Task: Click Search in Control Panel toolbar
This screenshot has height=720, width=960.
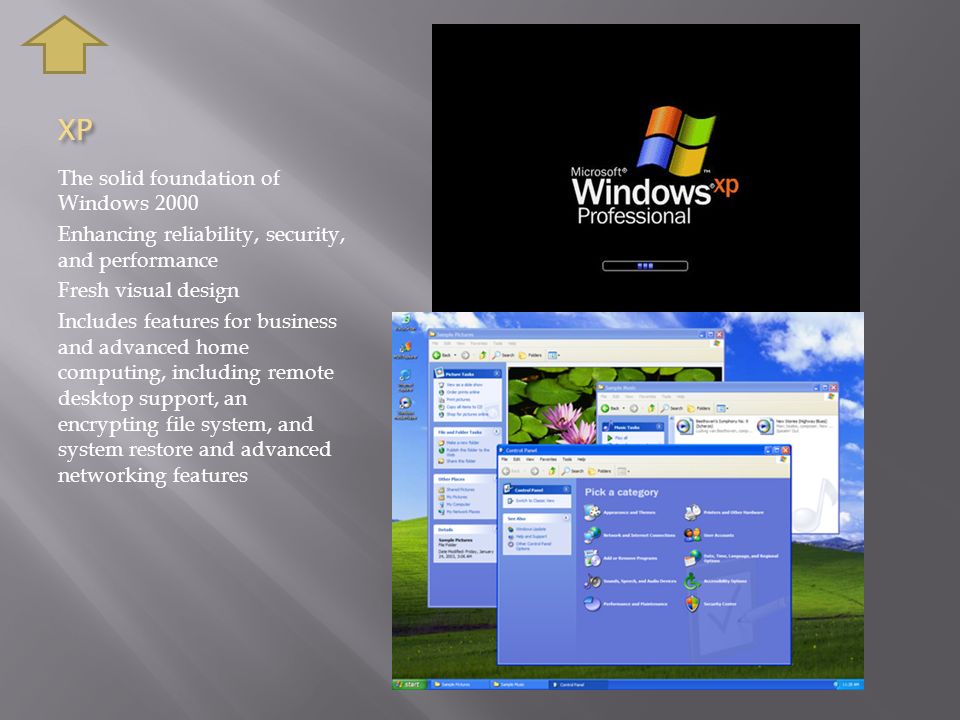Action: coord(573,471)
